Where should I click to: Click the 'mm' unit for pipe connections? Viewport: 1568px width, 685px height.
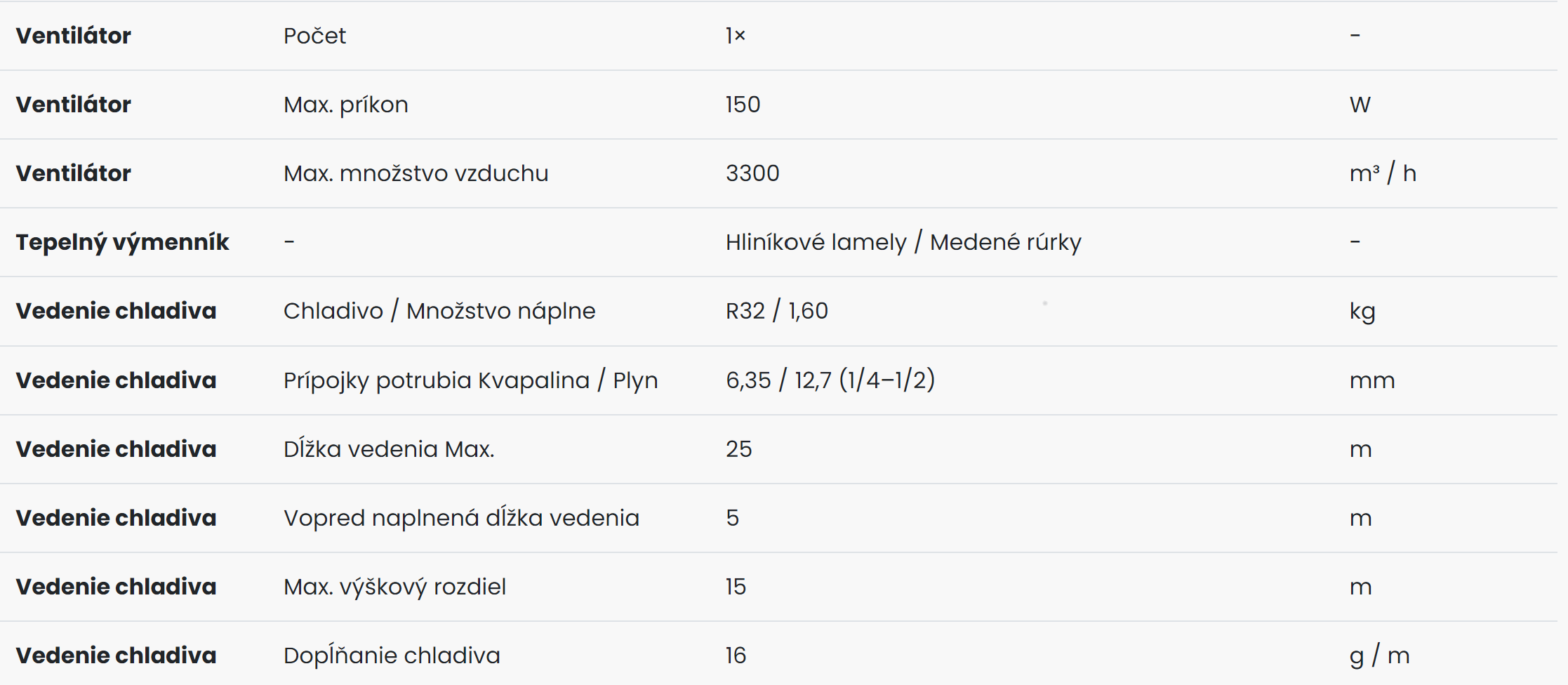click(x=1372, y=380)
